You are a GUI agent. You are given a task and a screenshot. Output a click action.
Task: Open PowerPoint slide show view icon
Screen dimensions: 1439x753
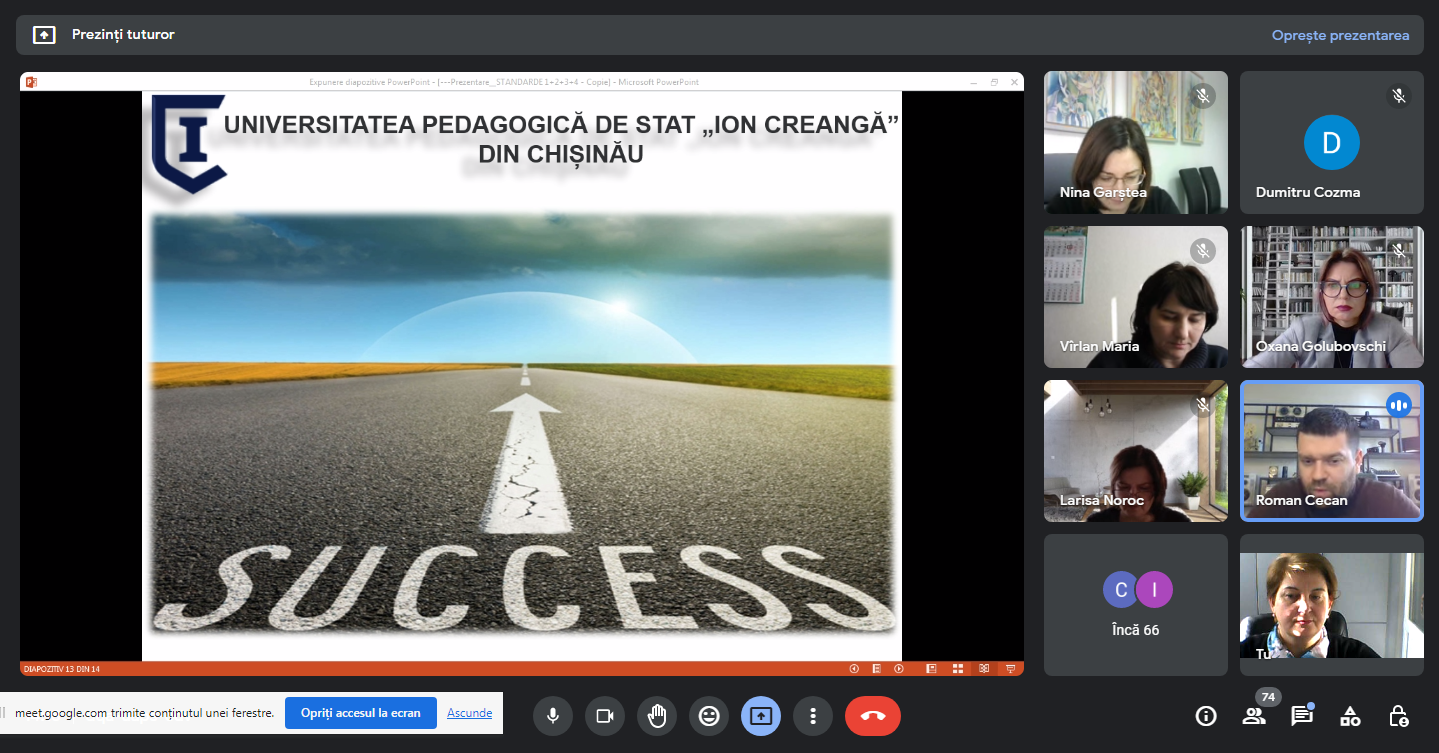pyautogui.click(x=1010, y=669)
